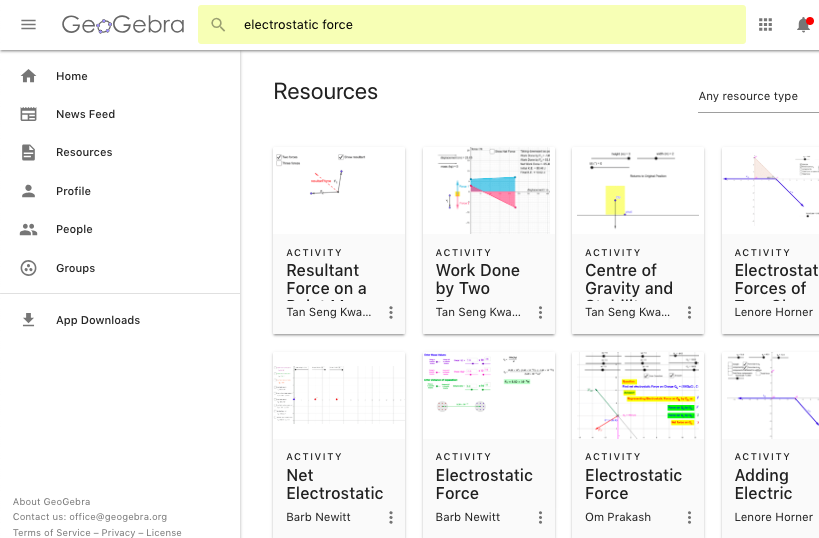Open News Feed in sidebar
The height and width of the screenshot is (538, 819).
click(85, 114)
